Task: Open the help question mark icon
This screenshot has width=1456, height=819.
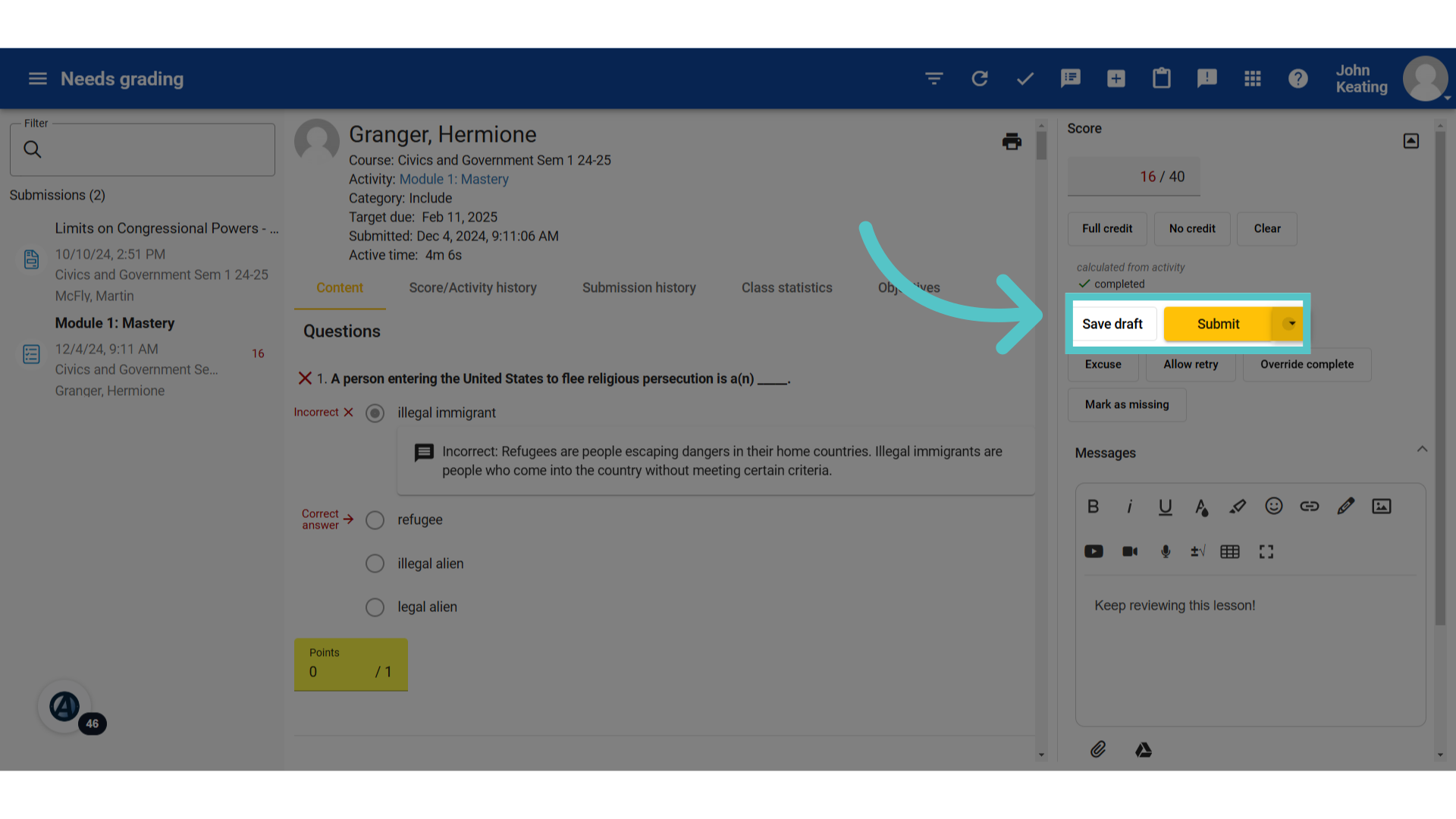Action: pos(1298,79)
